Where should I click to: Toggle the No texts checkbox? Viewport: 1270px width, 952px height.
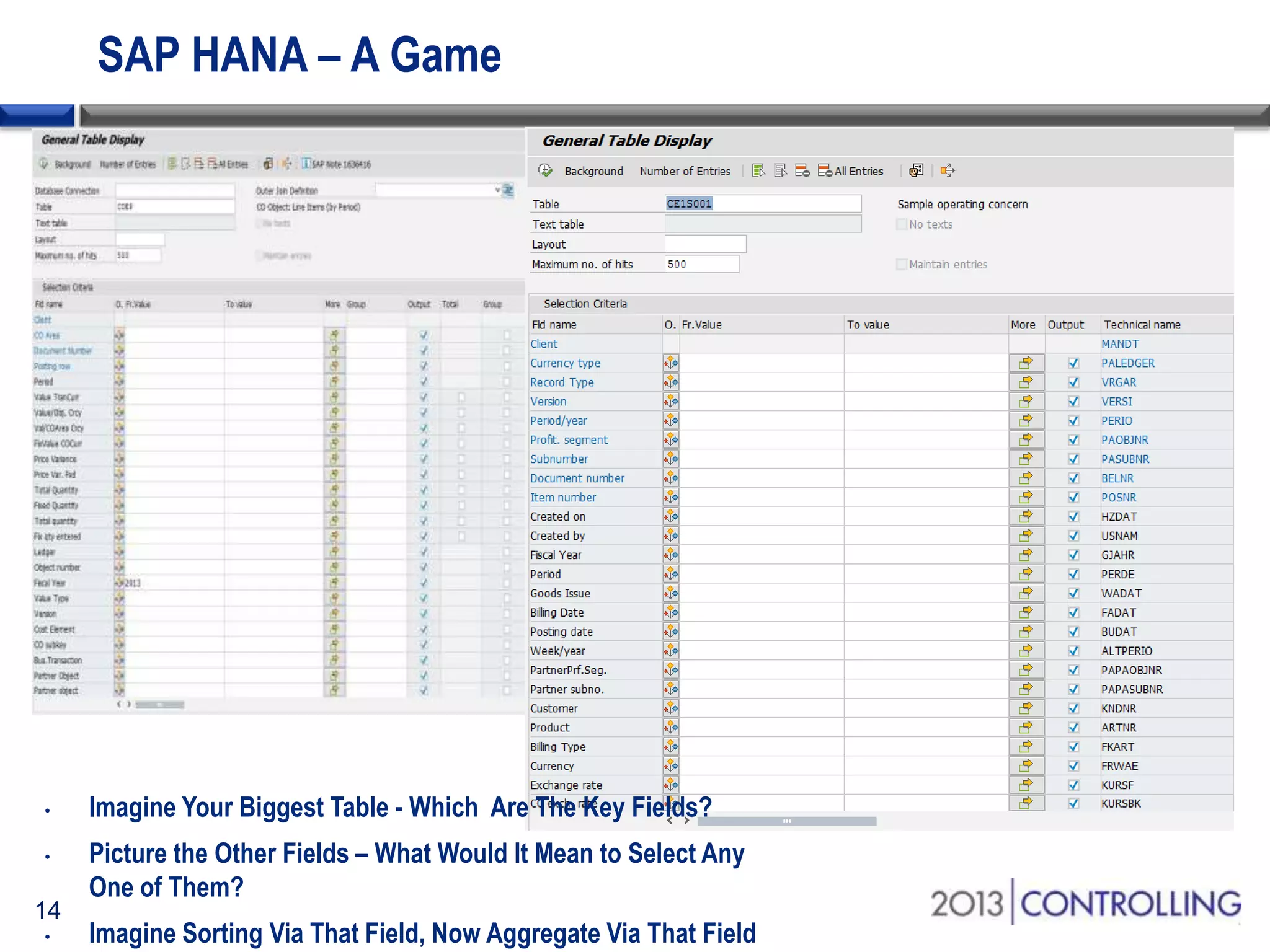(x=902, y=224)
